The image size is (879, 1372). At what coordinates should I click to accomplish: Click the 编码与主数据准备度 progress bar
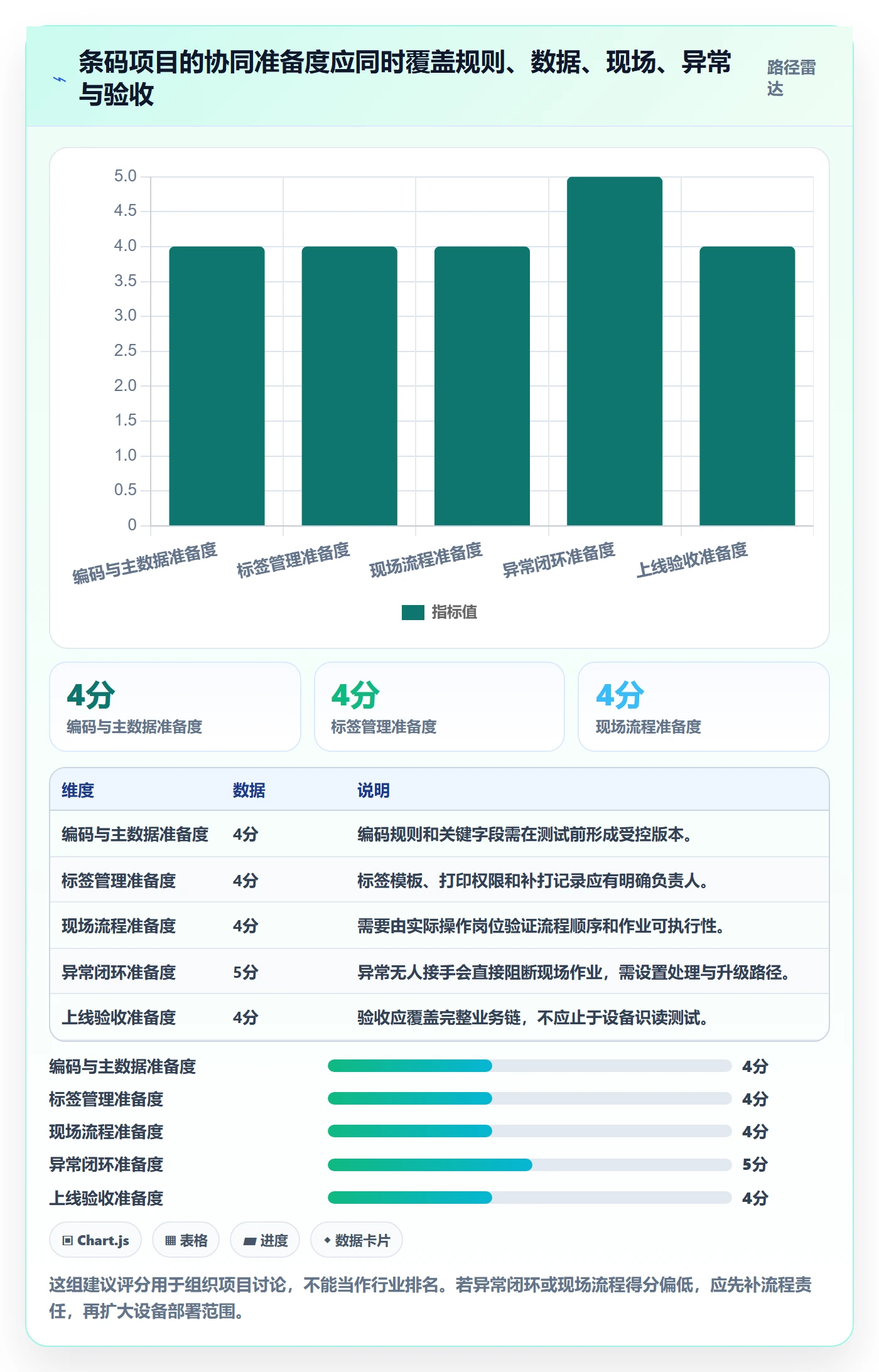click(x=530, y=1066)
